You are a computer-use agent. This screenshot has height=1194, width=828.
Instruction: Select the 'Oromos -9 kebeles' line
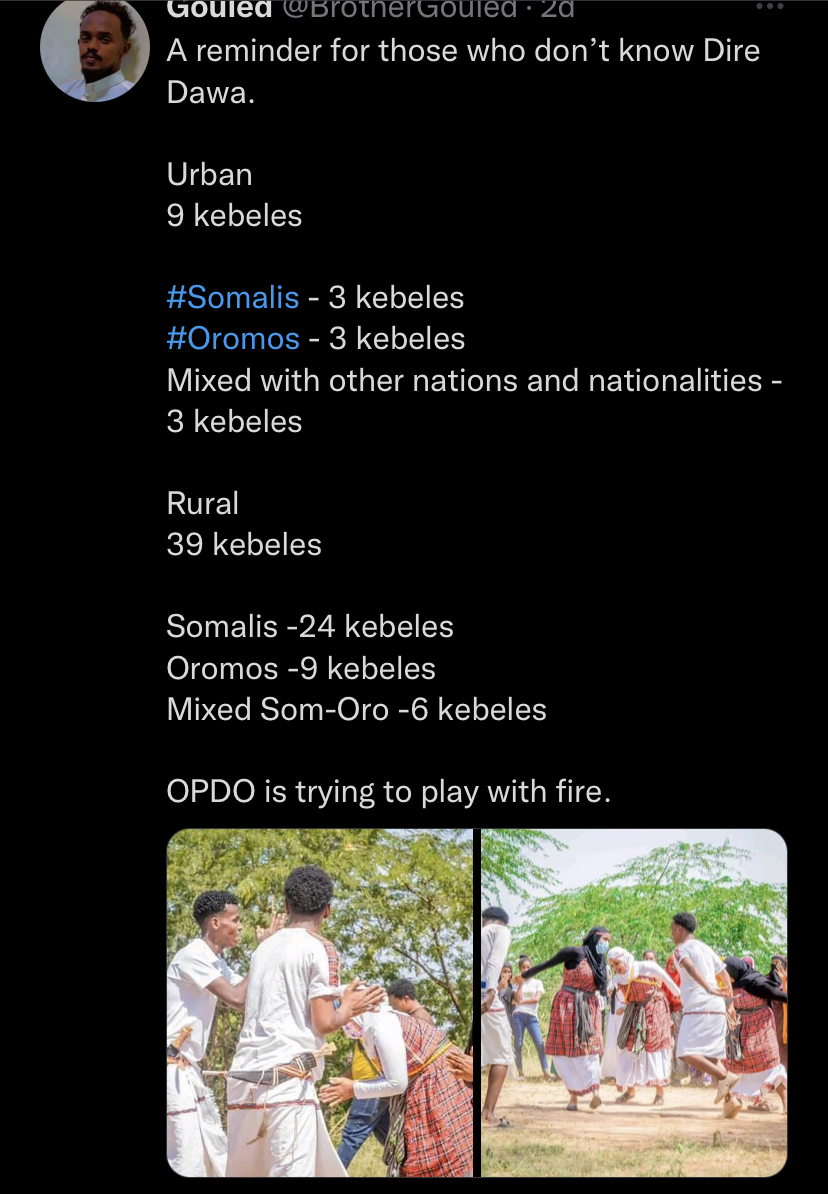coord(301,669)
